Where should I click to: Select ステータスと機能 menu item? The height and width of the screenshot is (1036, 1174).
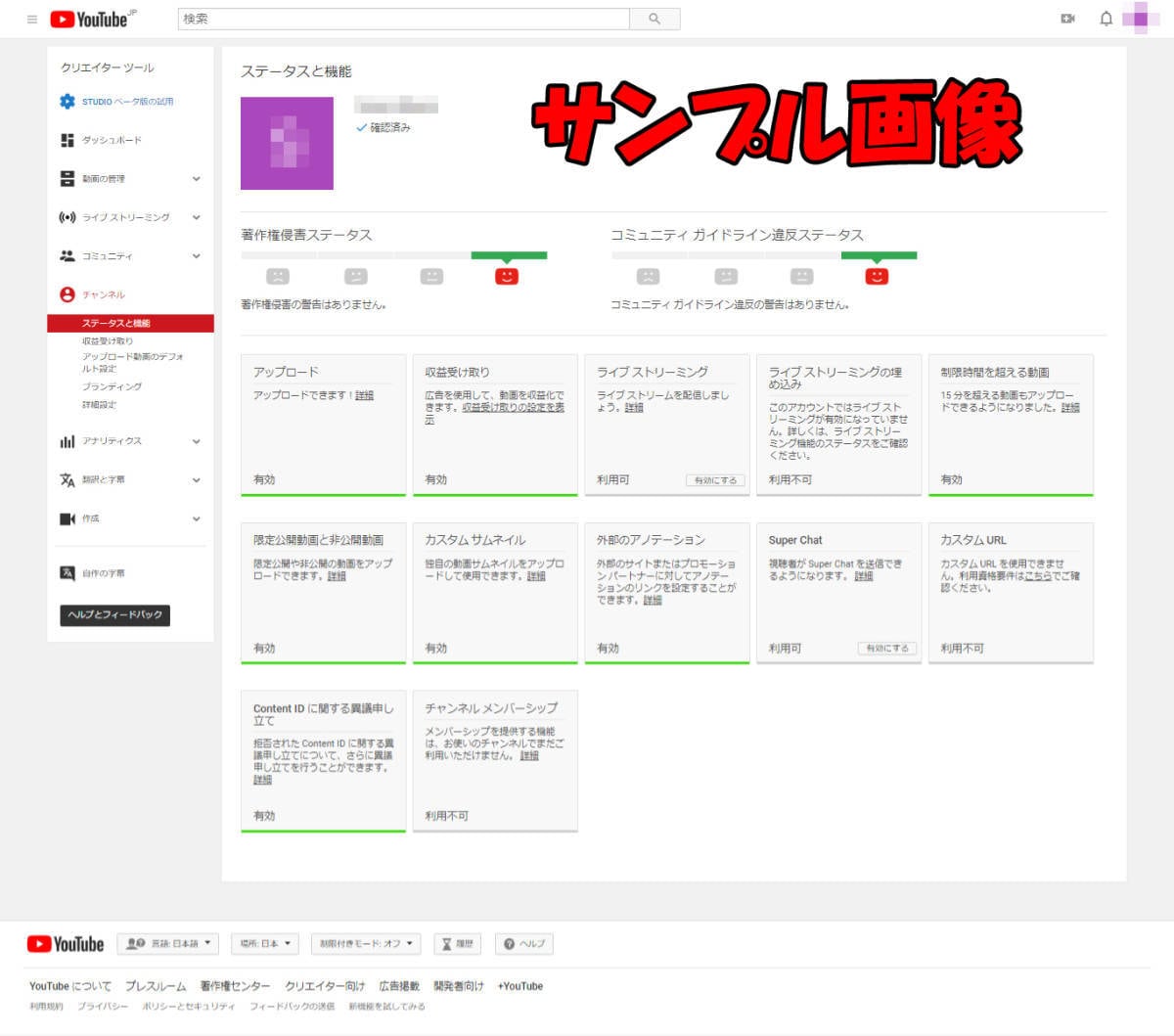click(130, 323)
